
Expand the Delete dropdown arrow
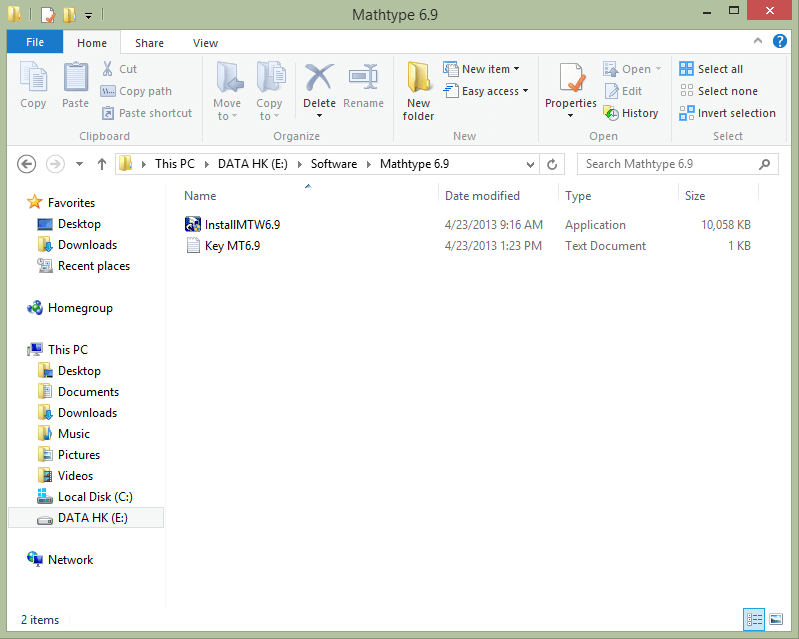point(319,116)
